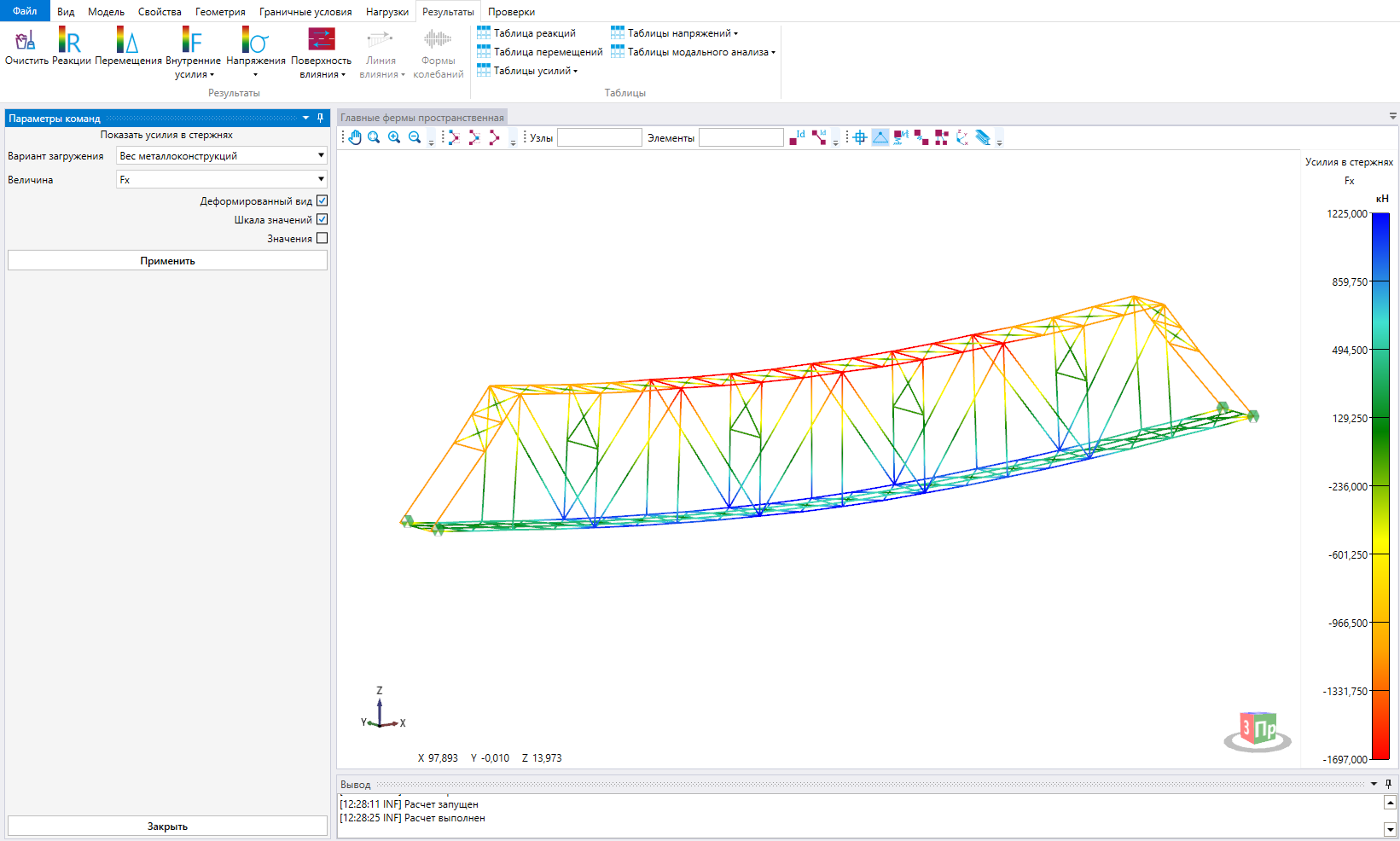Click the zoom in magnifier

point(394,137)
